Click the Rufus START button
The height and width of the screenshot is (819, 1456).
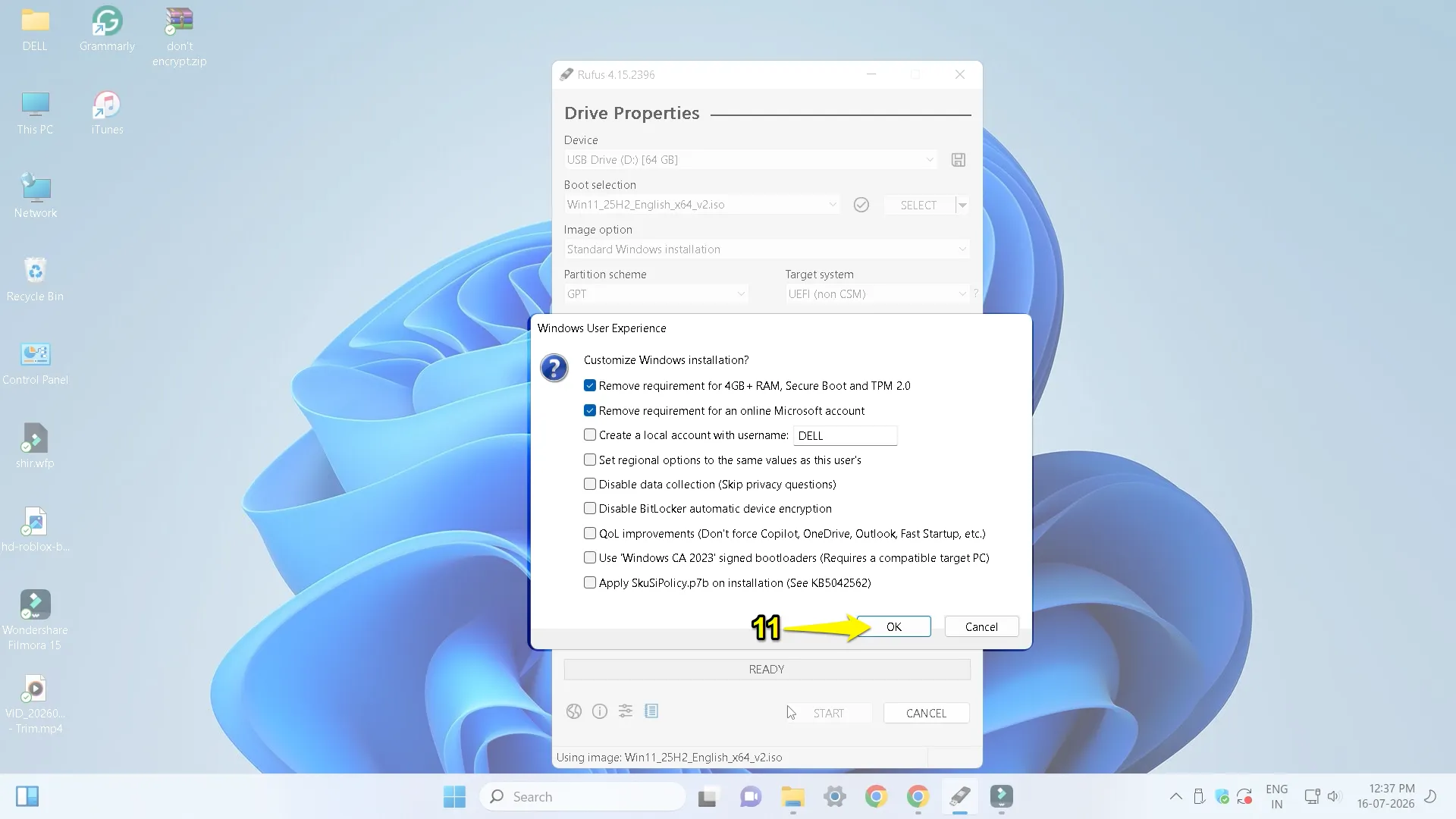pyautogui.click(x=828, y=713)
